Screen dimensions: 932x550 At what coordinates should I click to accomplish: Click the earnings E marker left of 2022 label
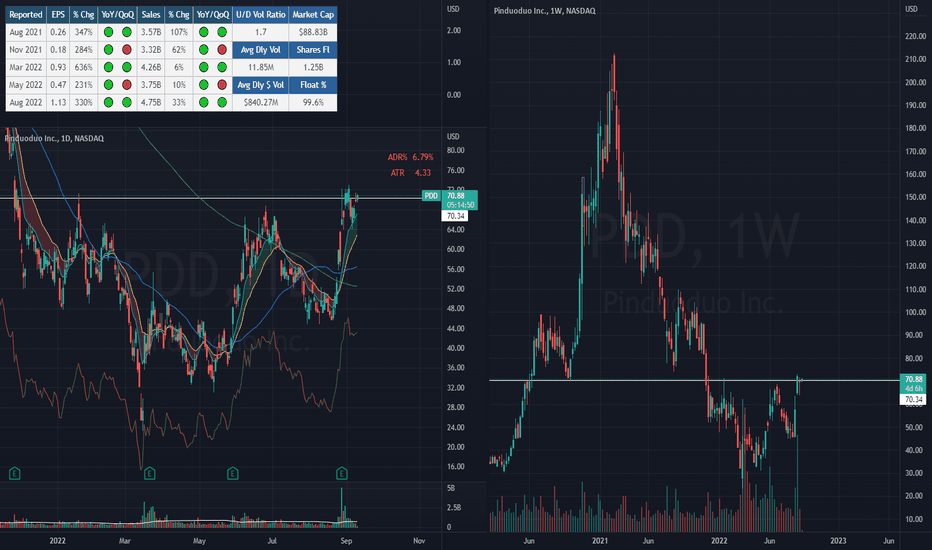[x=15, y=473]
